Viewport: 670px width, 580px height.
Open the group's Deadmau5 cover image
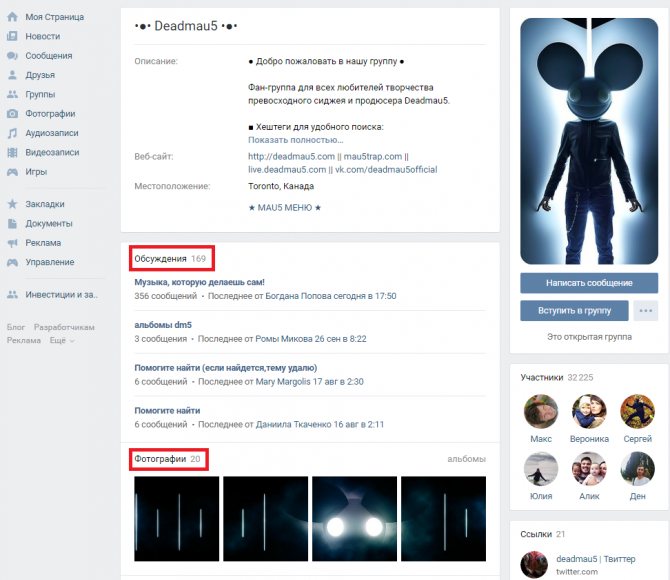589,141
